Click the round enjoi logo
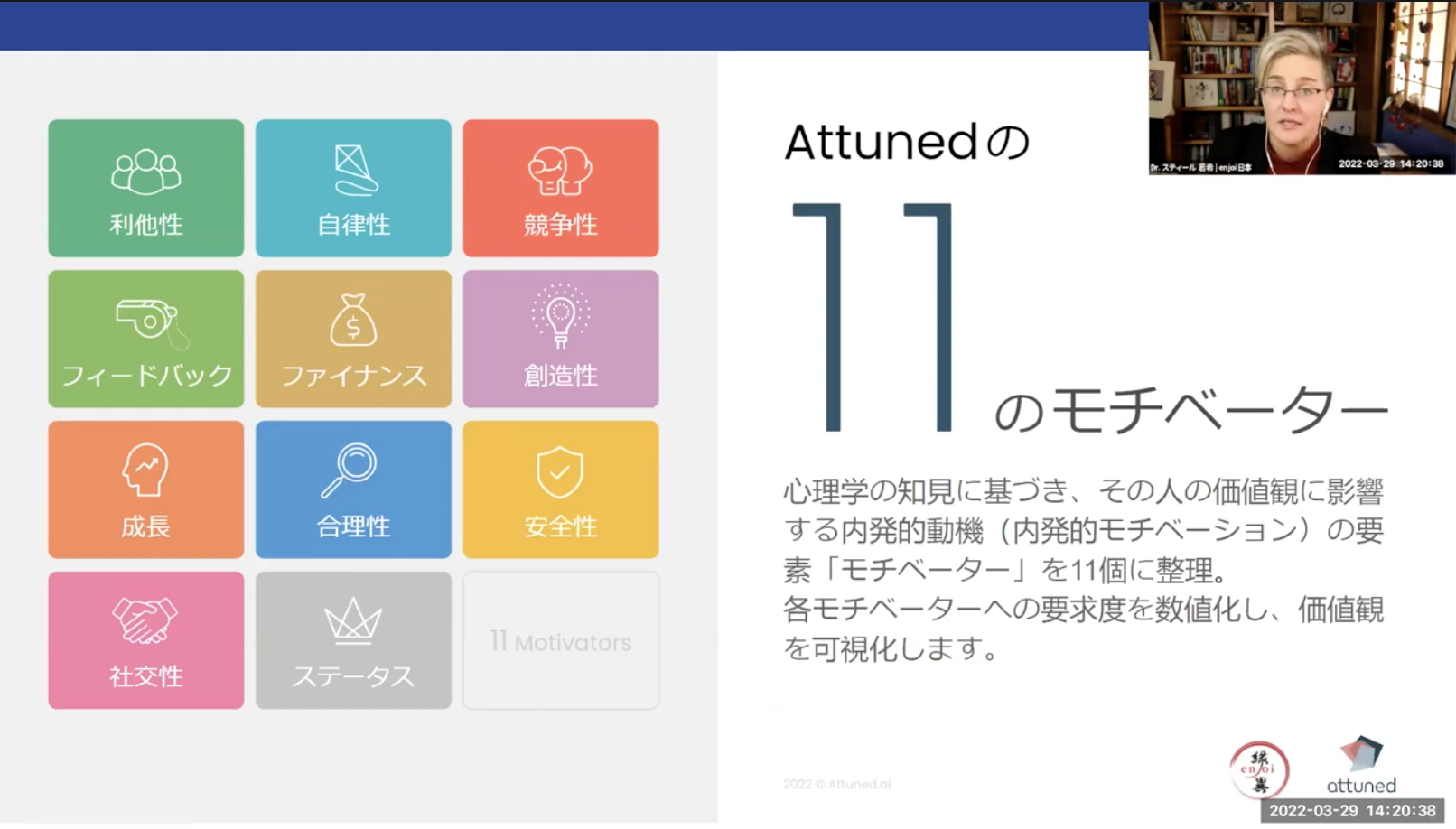The image size is (1456, 829). point(1259,769)
